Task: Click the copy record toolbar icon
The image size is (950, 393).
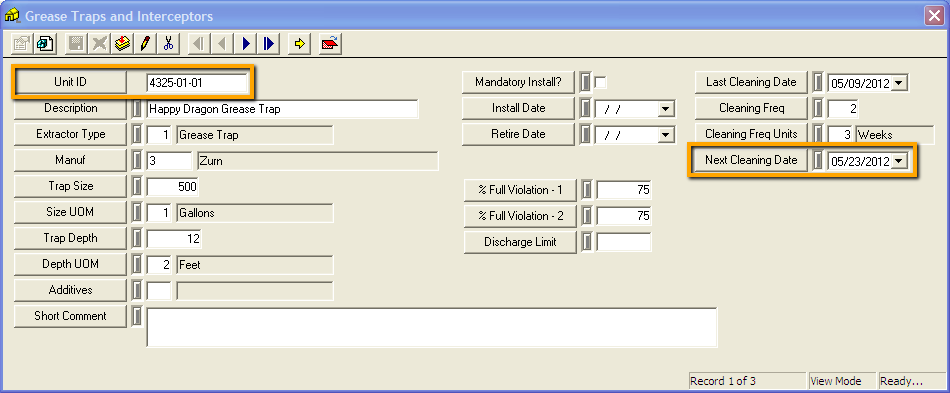Action: 45,44
